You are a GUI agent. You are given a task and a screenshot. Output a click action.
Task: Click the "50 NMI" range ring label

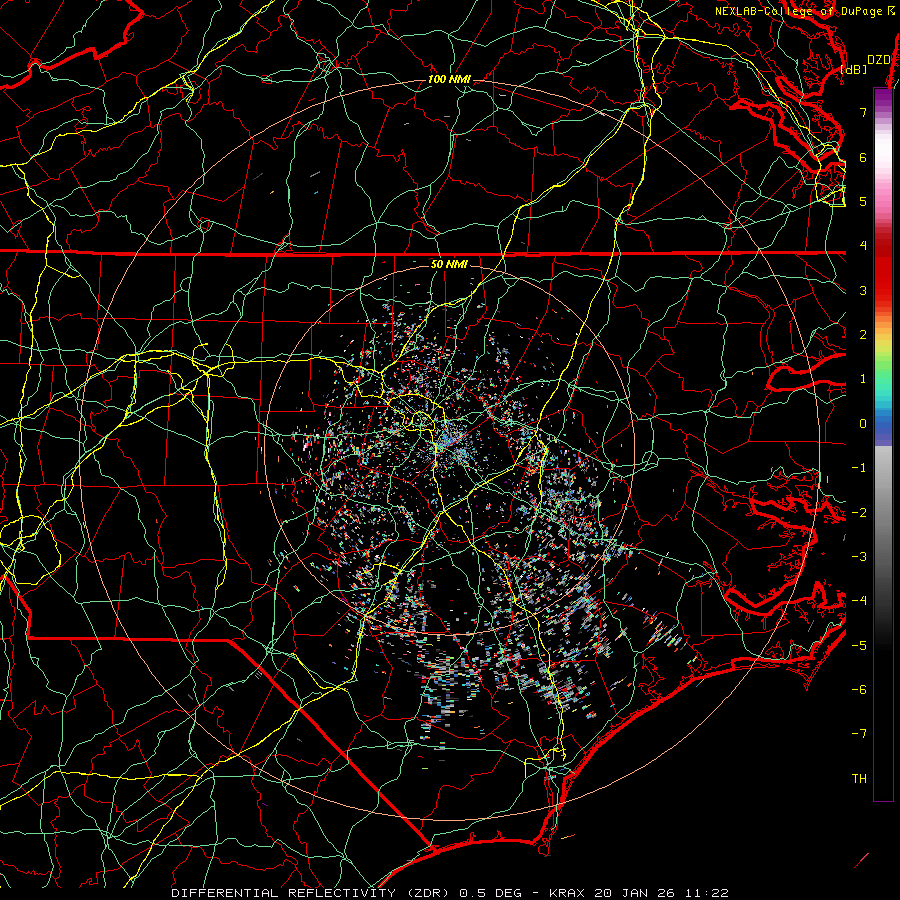point(449,264)
